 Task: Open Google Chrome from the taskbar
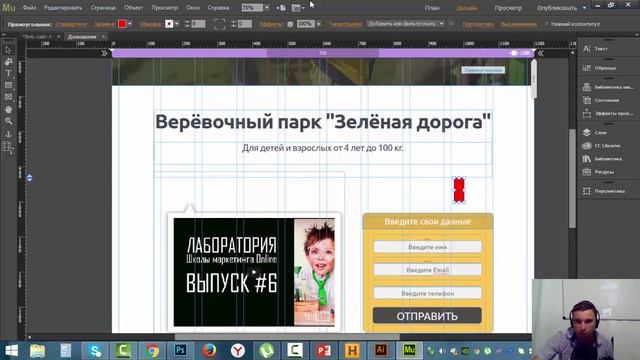point(153,350)
